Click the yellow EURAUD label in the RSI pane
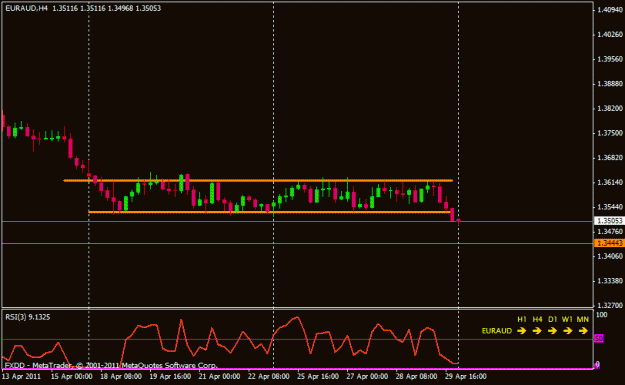 497,331
